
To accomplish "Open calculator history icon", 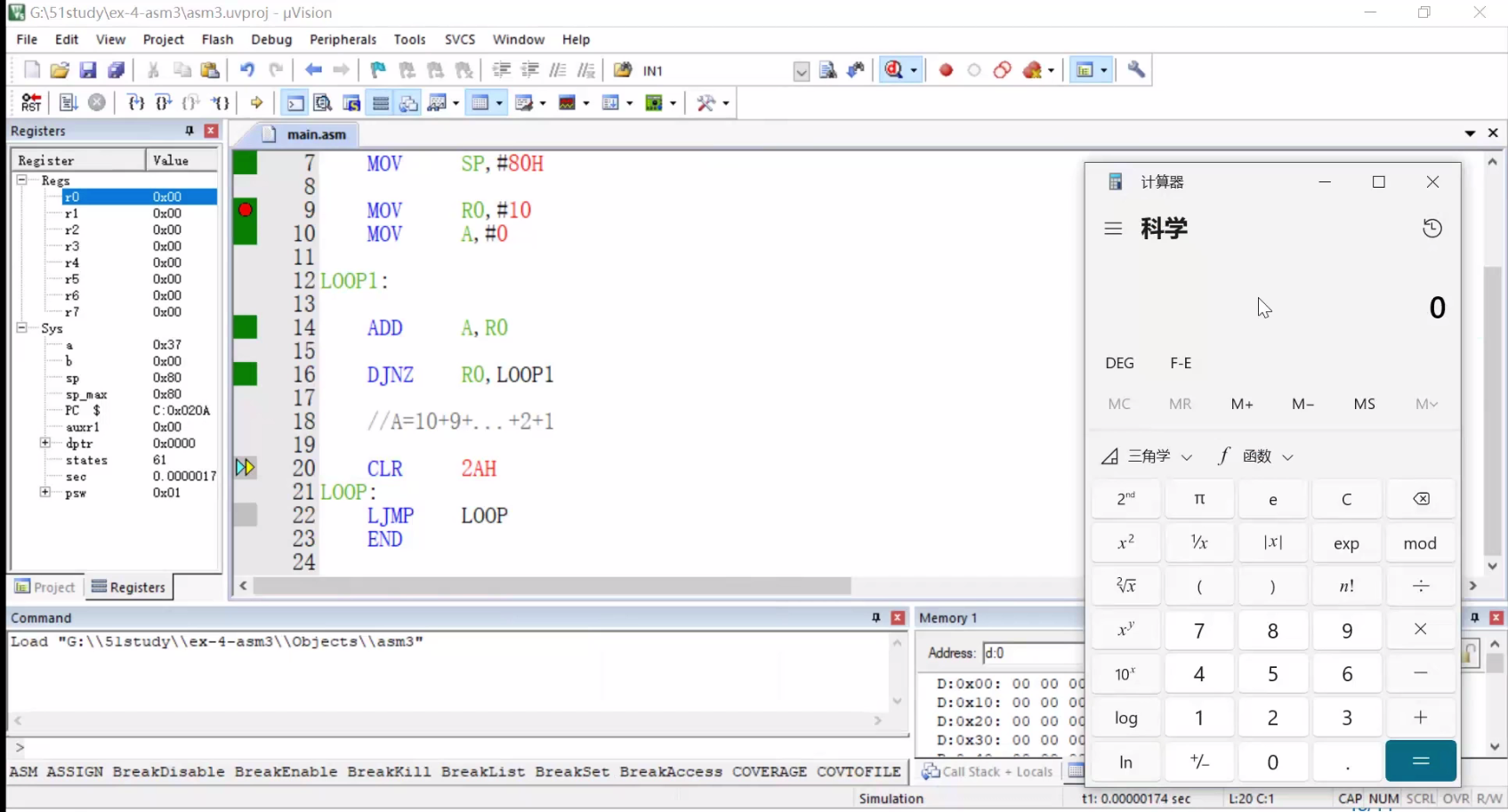I will click(1431, 229).
